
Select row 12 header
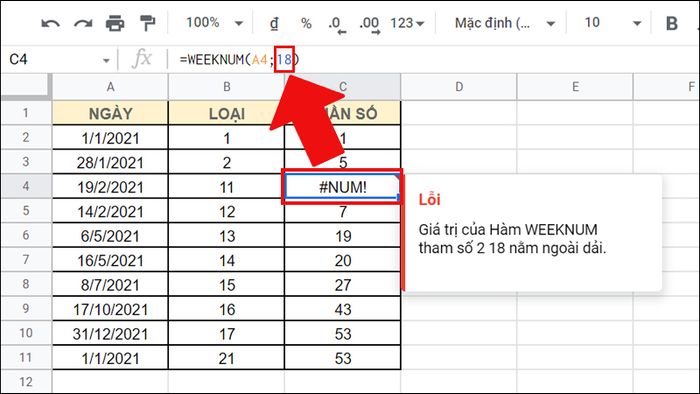pos(26,382)
